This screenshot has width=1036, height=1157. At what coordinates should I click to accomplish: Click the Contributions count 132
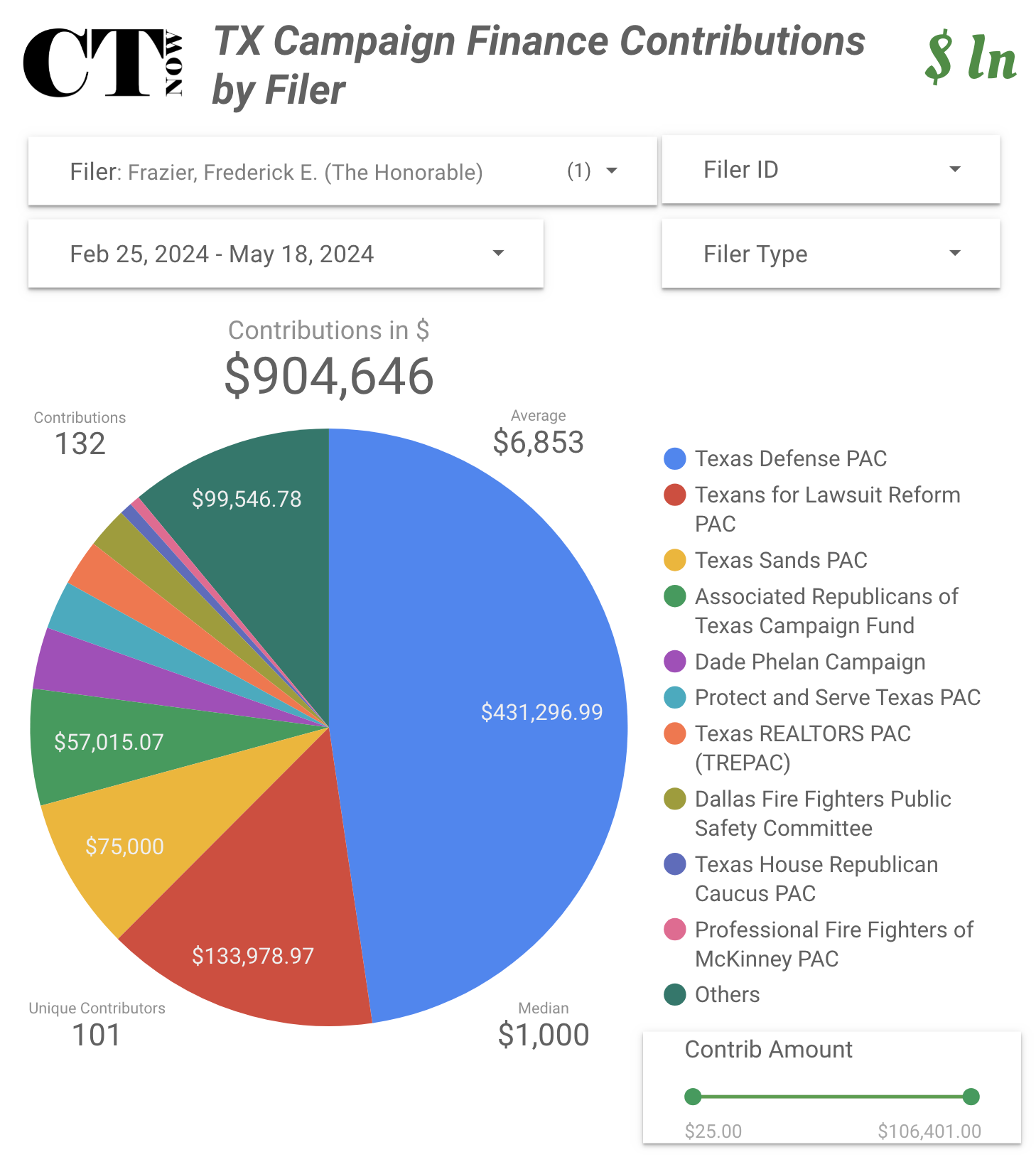pos(80,444)
